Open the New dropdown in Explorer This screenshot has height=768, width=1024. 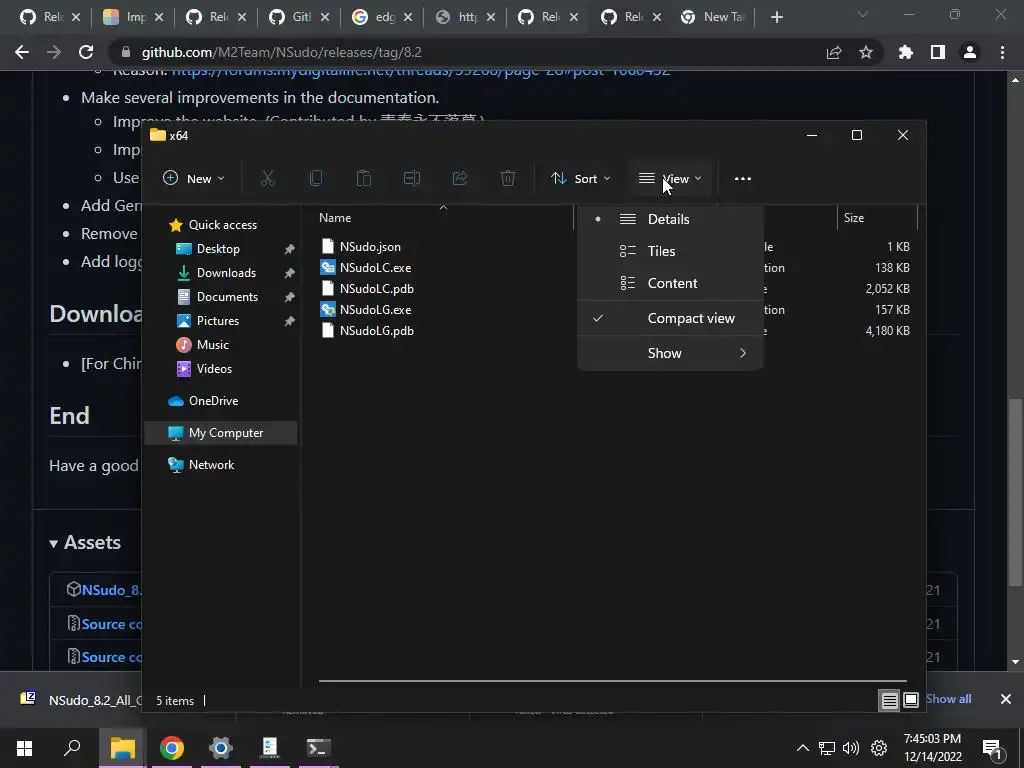pyautogui.click(x=193, y=178)
